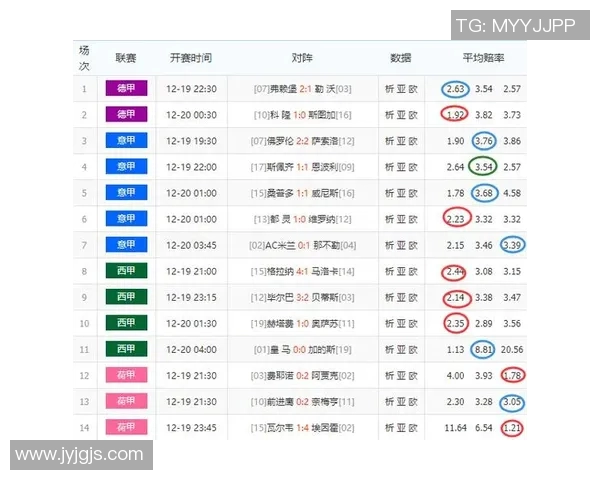Viewport: 600px width, 480px height.
Task: Click the blue-circled 2.63 home odds
Action: point(455,89)
